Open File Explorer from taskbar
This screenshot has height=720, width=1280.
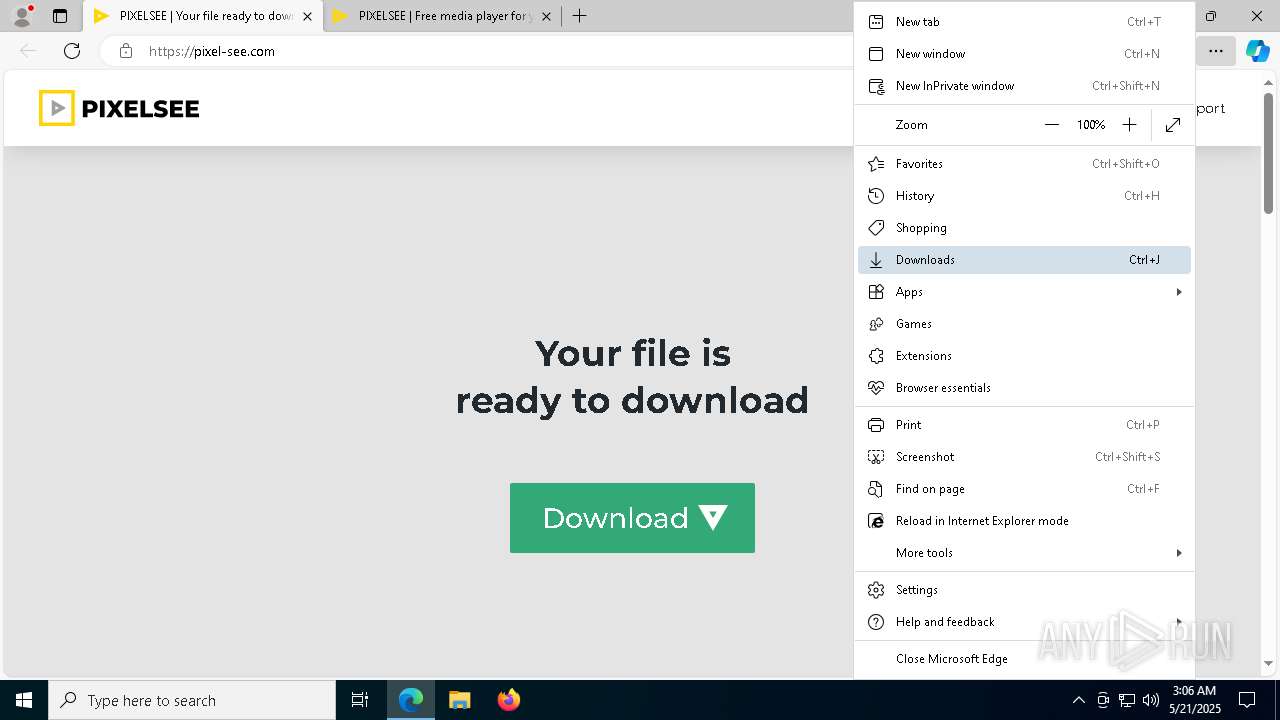click(459, 700)
